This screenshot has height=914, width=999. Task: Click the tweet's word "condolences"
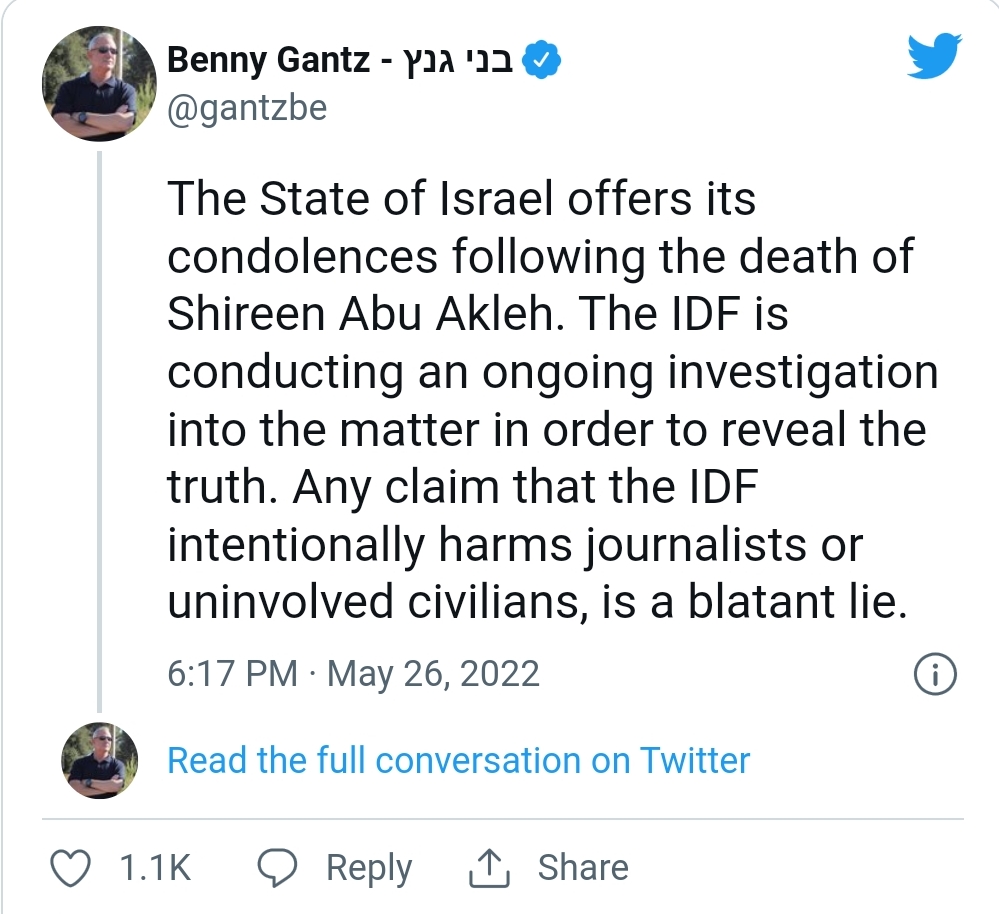click(x=302, y=257)
